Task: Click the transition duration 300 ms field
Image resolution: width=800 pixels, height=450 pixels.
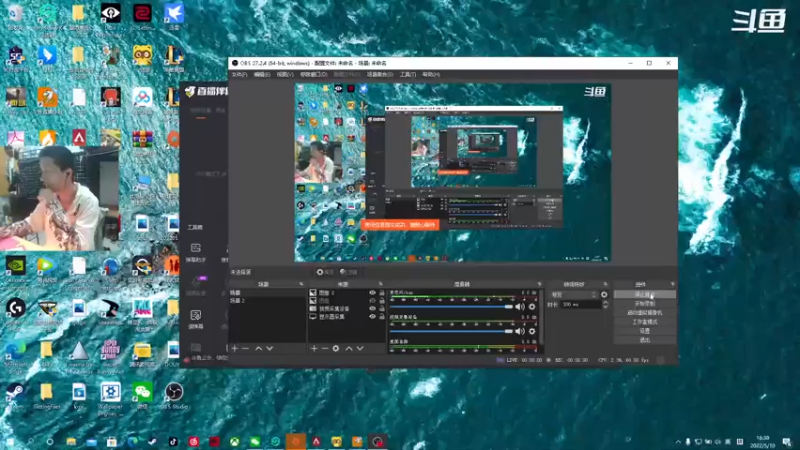Action: 580,304
